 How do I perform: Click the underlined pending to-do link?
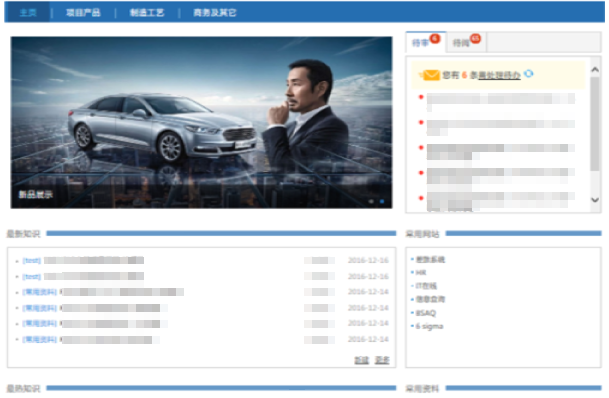pos(499,75)
